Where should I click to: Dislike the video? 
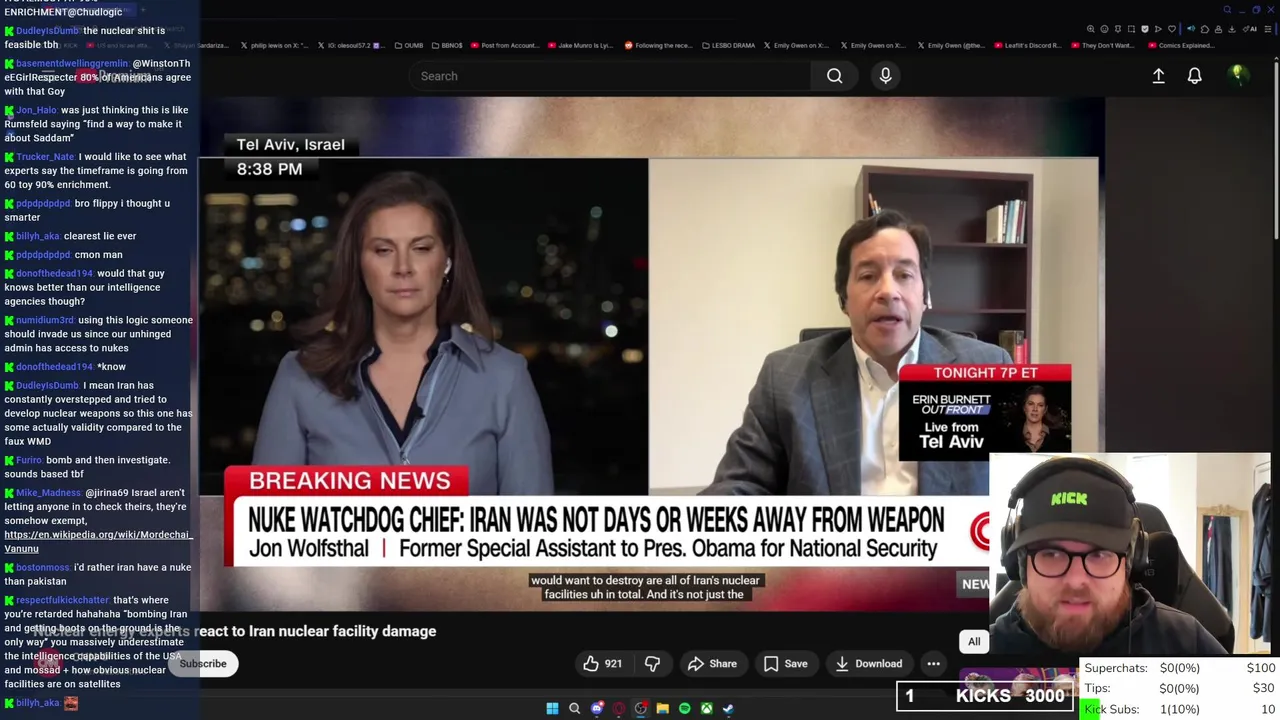click(x=652, y=663)
